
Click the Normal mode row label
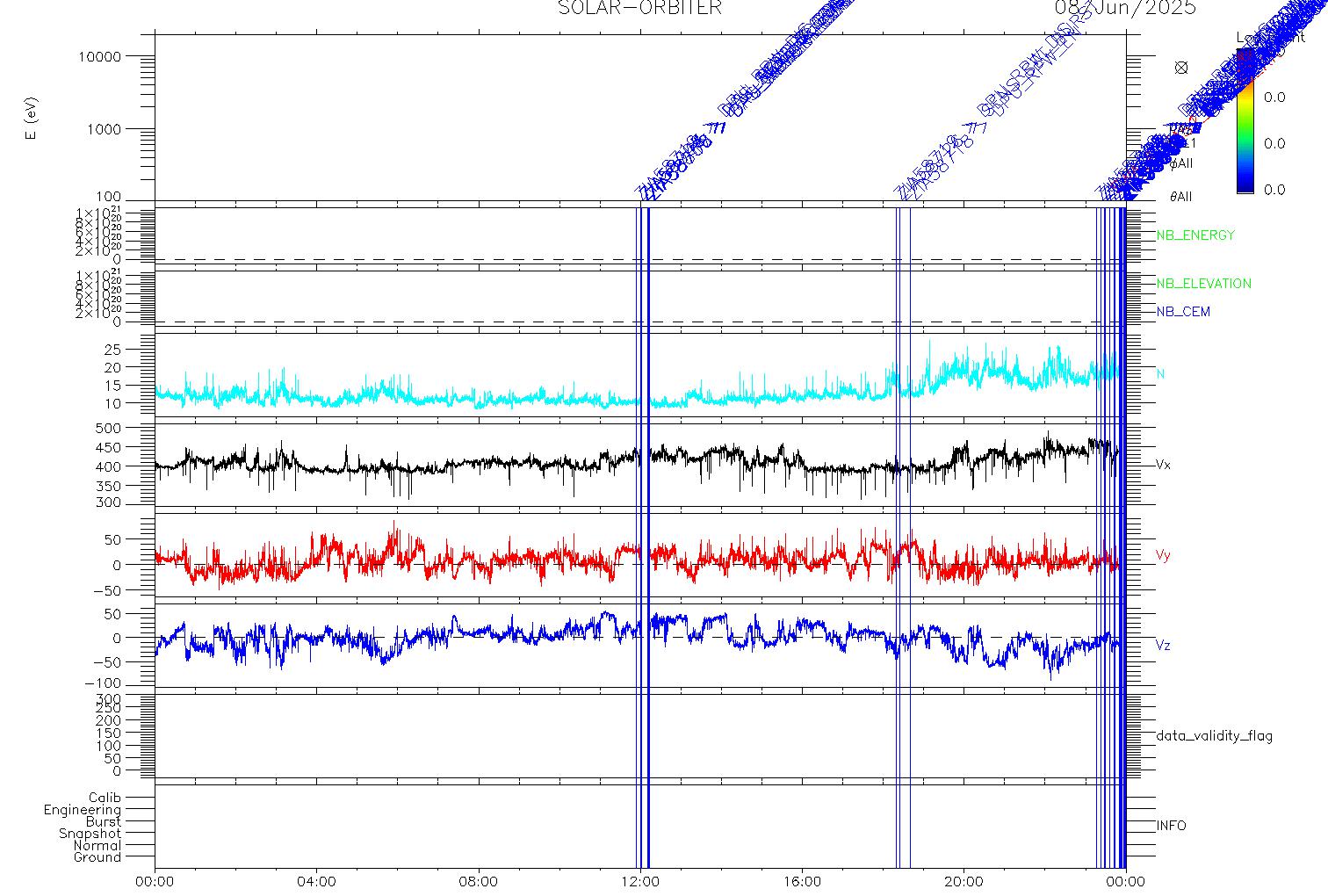[x=97, y=846]
